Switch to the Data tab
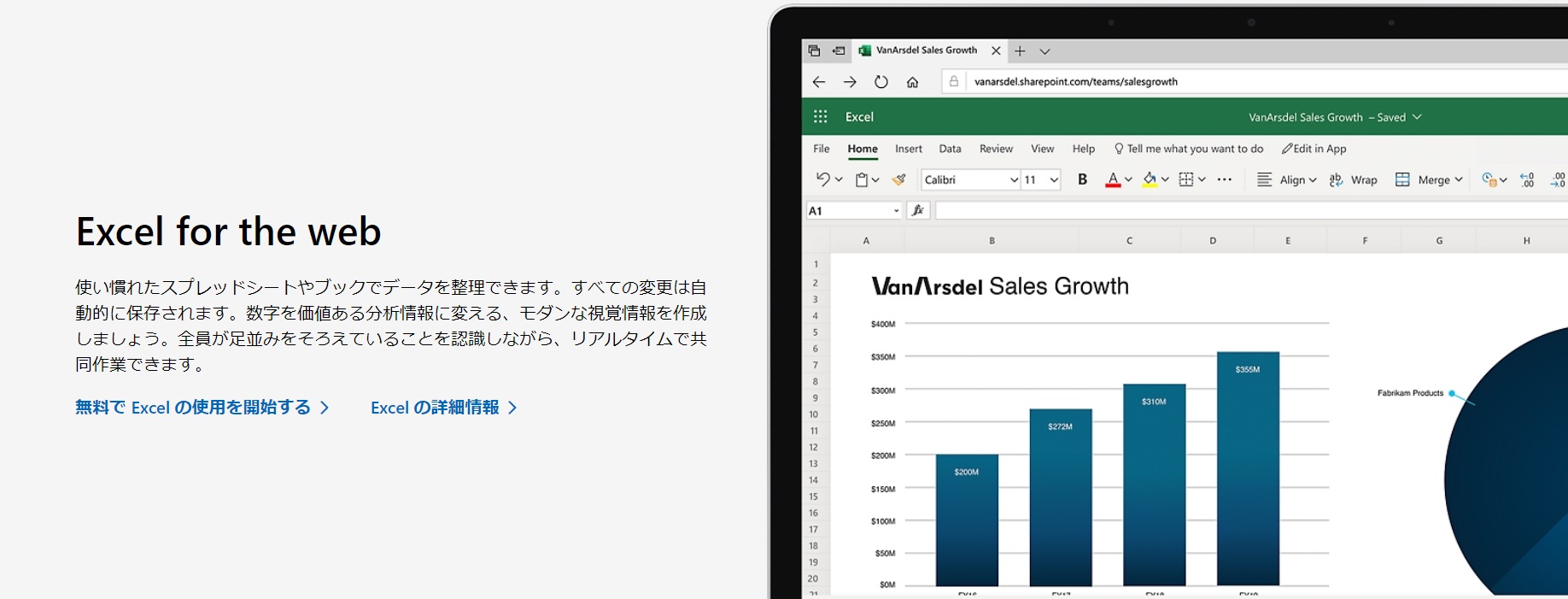 (950, 149)
